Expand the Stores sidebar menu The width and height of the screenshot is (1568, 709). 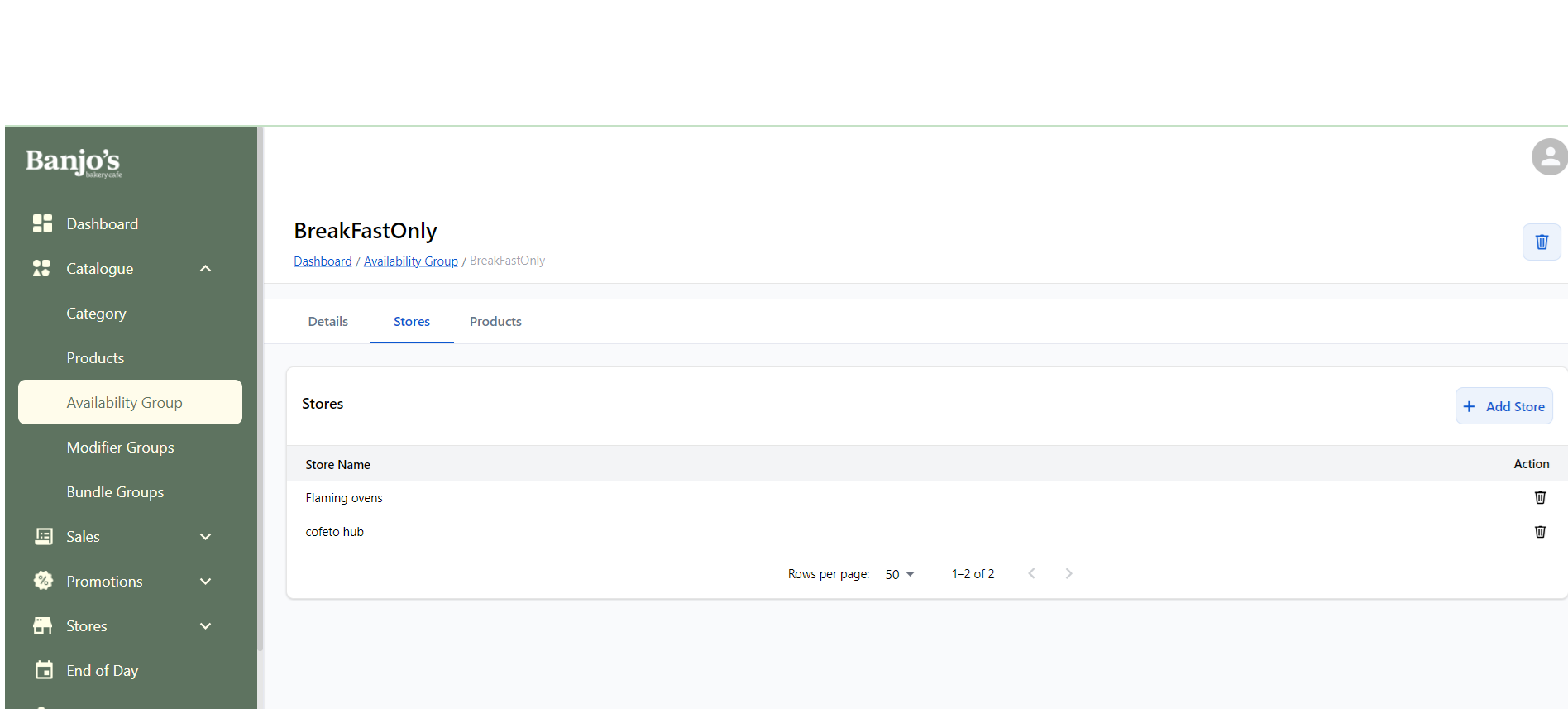pyautogui.click(x=205, y=626)
